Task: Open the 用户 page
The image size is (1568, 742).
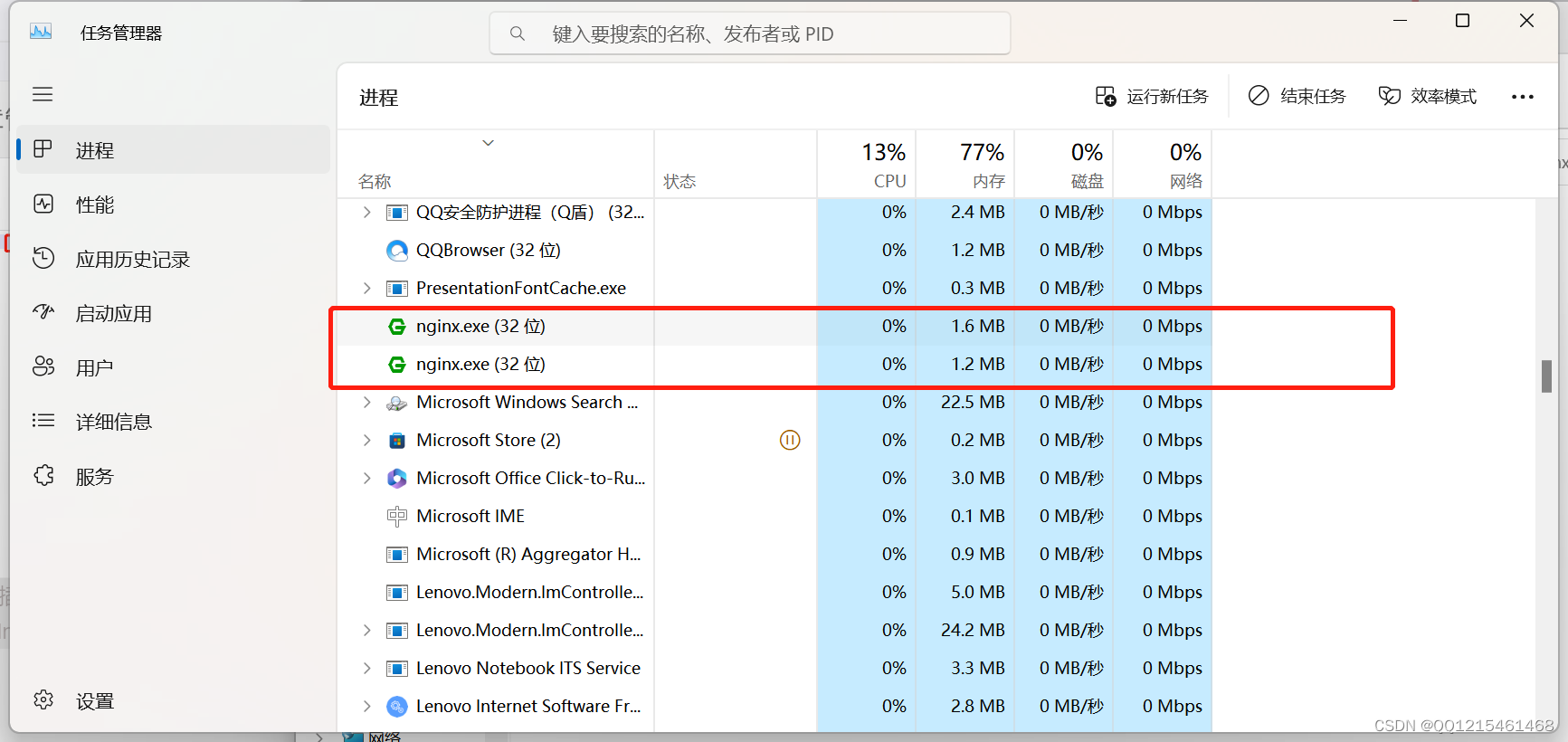Action: point(173,366)
